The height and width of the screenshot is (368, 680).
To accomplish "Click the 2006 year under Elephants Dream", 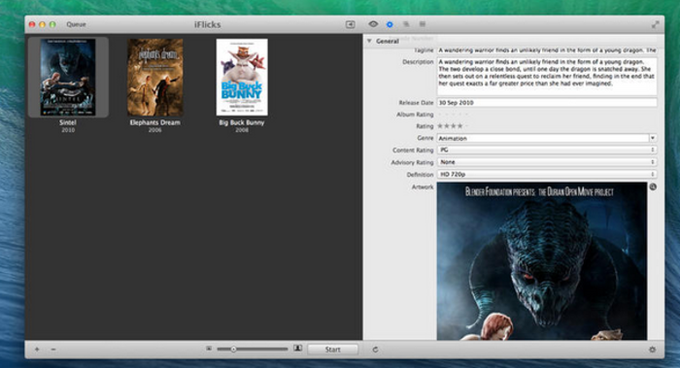I will (x=155, y=130).
